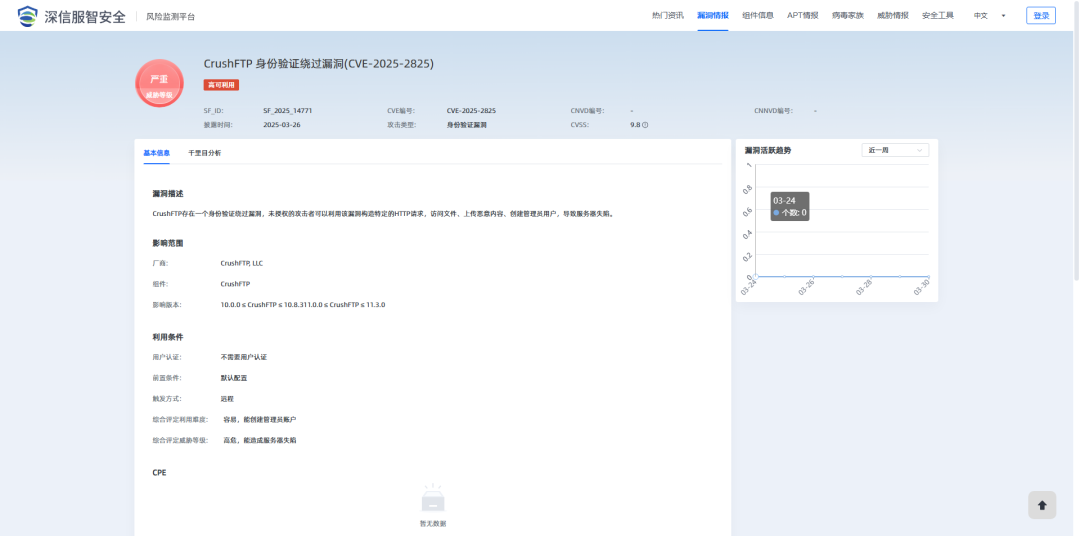This screenshot has height=536, width=1080.
Task: Click the vulnerability title CrushFTP 身份验证绕过漏洞(CVE-2025-2825)
Action: 318,64
